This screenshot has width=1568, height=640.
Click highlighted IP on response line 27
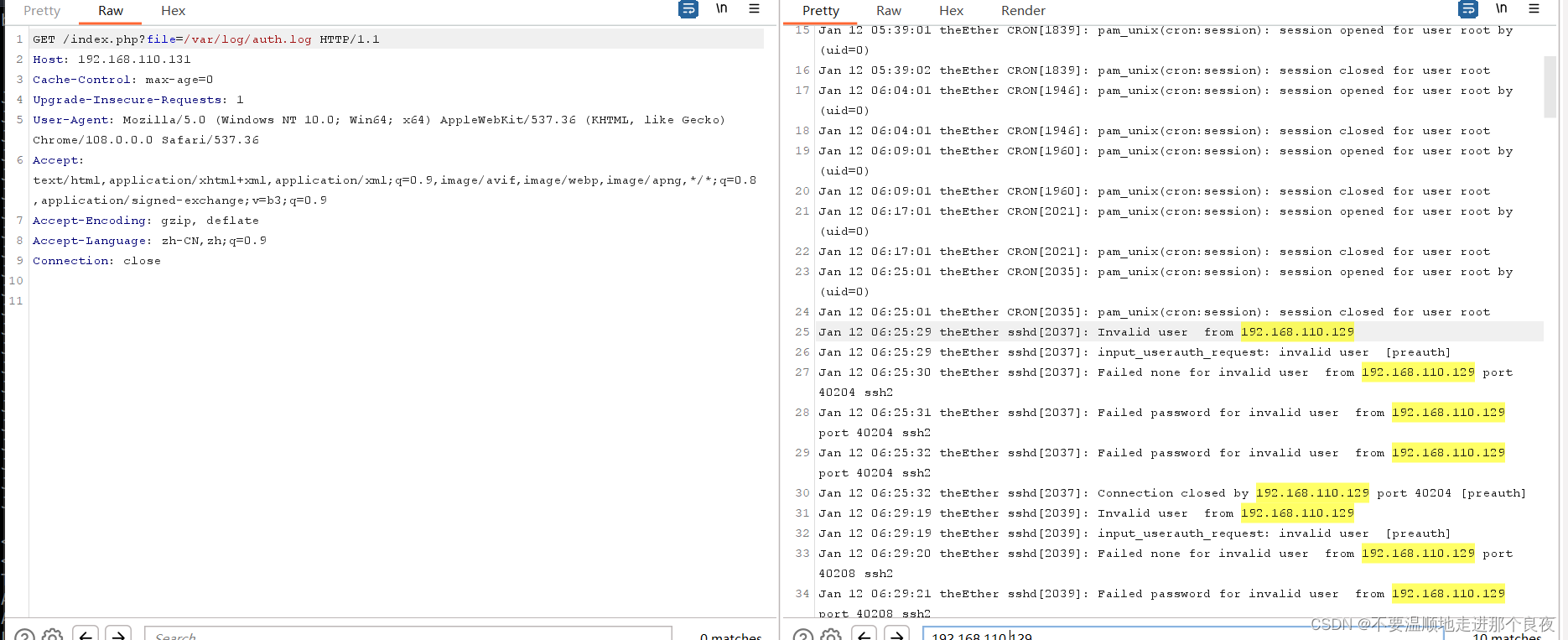point(1418,372)
